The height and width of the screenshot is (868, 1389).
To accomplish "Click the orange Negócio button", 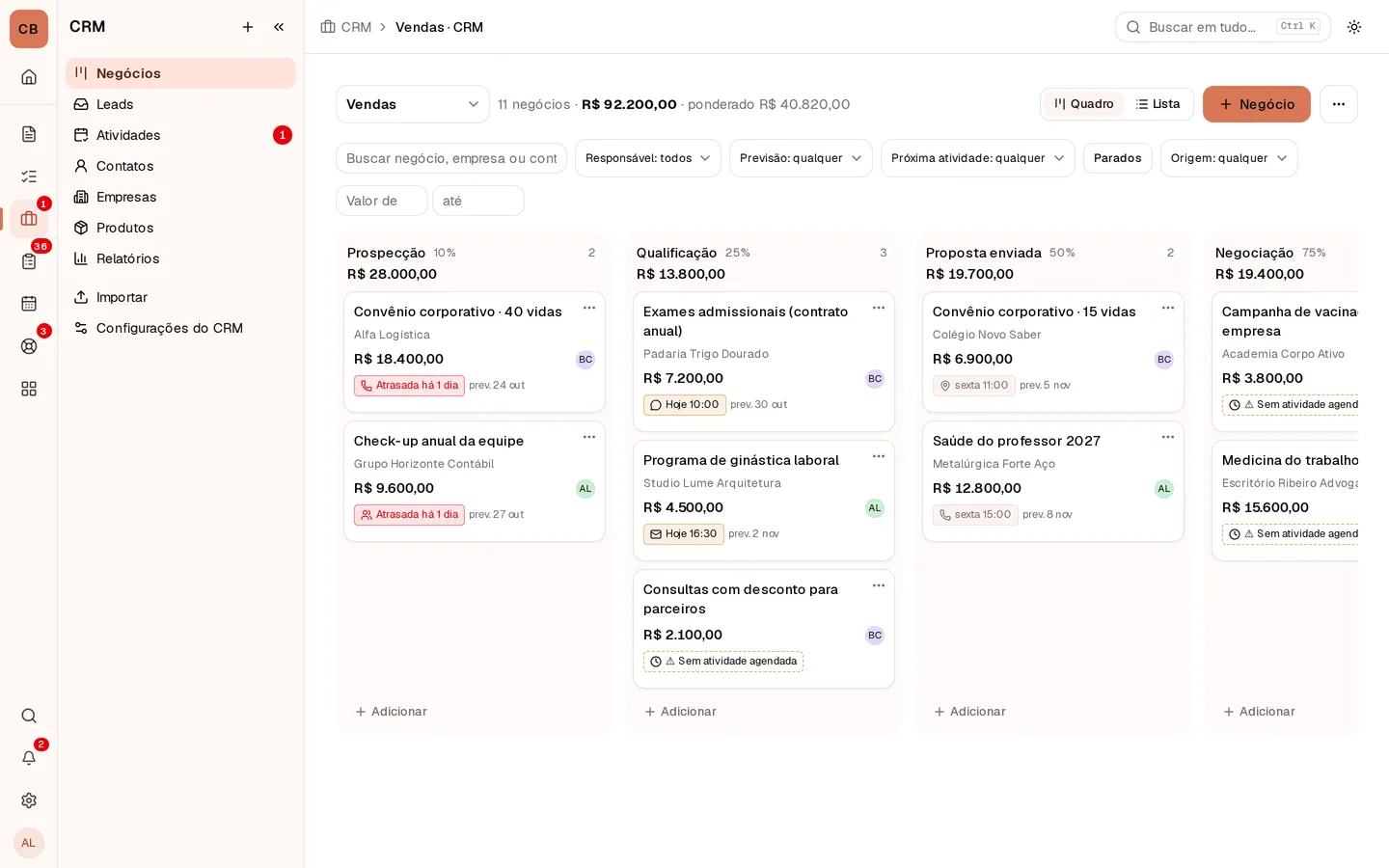I will pos(1257,104).
